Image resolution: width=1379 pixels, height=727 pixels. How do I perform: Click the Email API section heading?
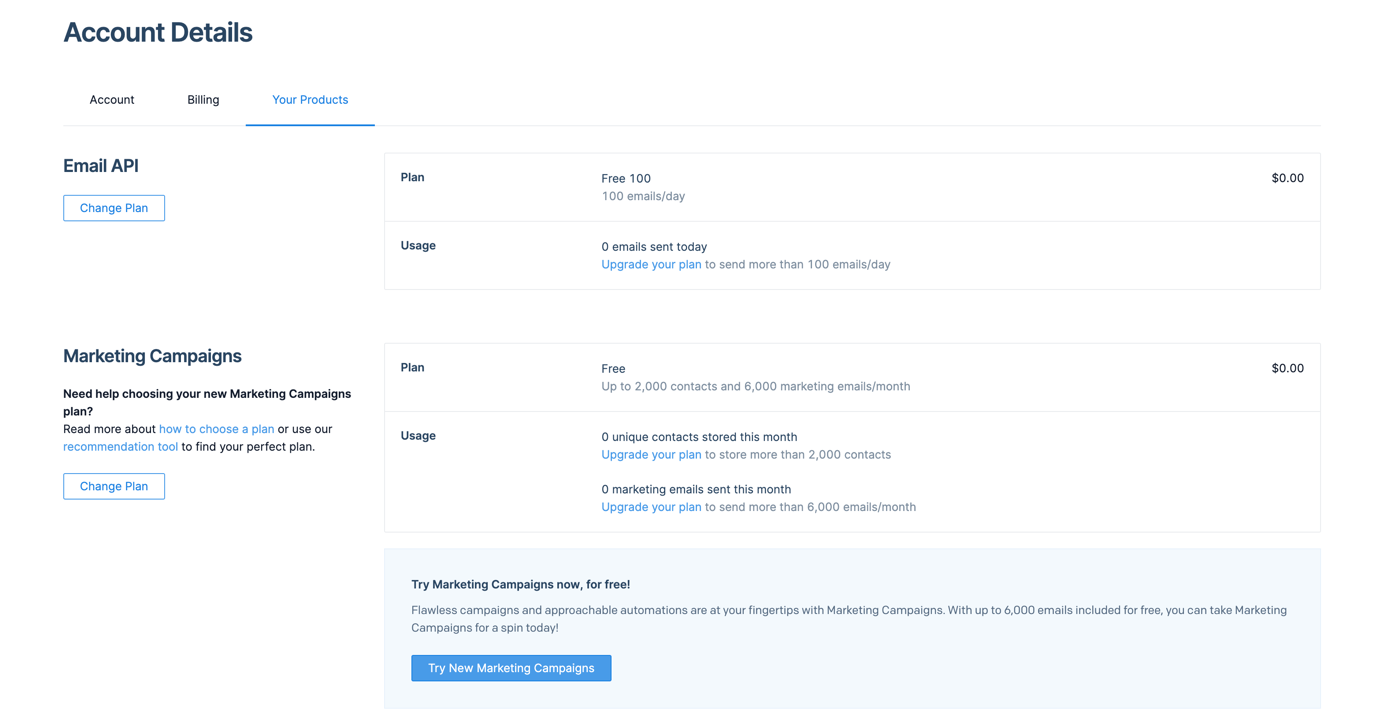(101, 166)
